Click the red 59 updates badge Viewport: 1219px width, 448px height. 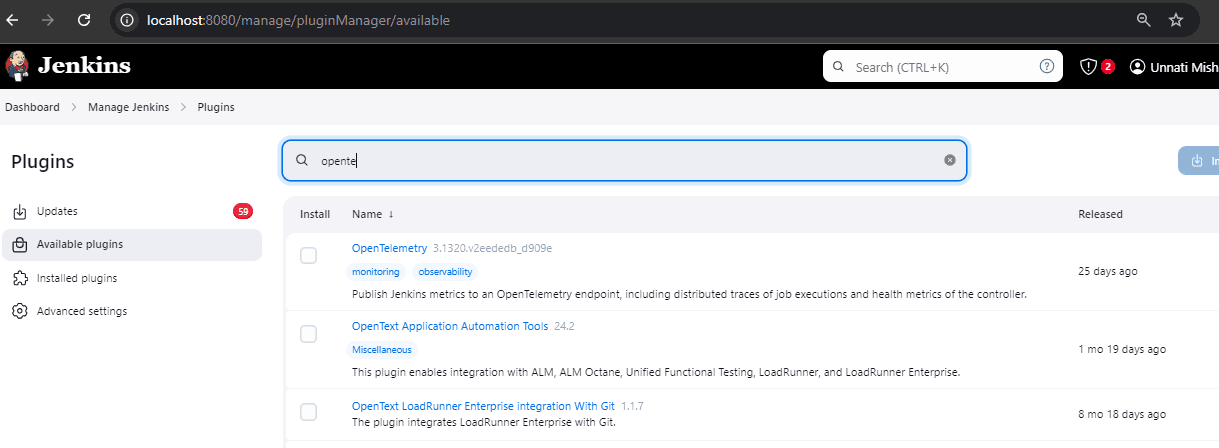(242, 211)
